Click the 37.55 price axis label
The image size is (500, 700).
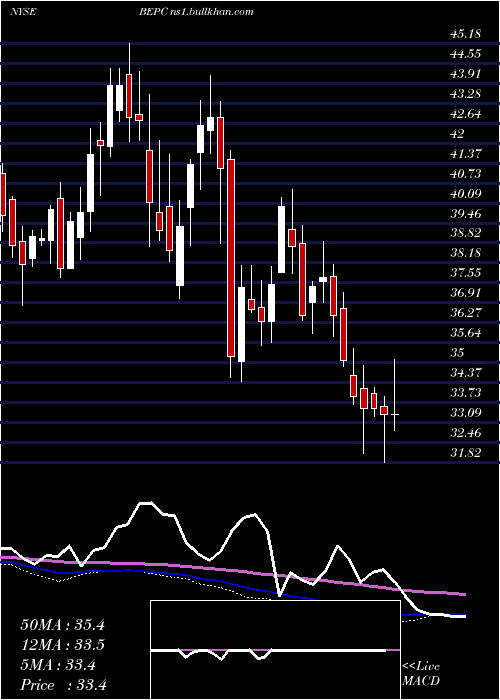(x=466, y=273)
